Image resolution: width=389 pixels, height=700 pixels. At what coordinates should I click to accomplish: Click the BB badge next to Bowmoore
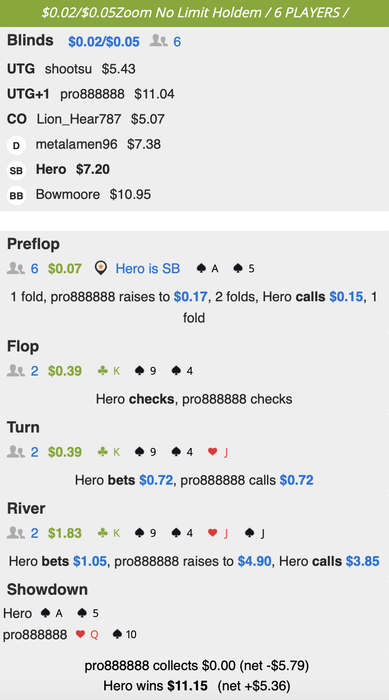pos(16,196)
